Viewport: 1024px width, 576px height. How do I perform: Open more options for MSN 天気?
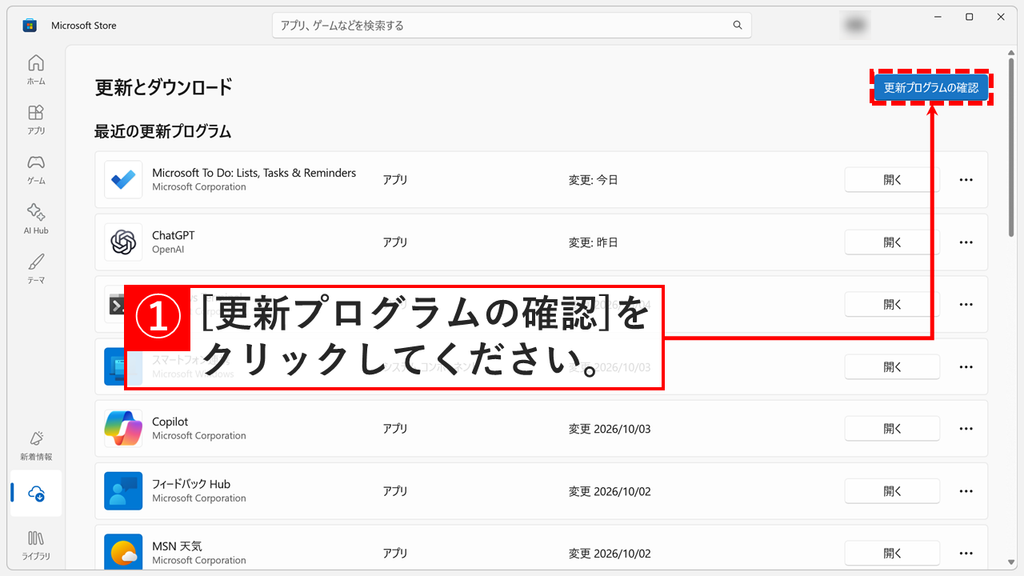(x=966, y=553)
